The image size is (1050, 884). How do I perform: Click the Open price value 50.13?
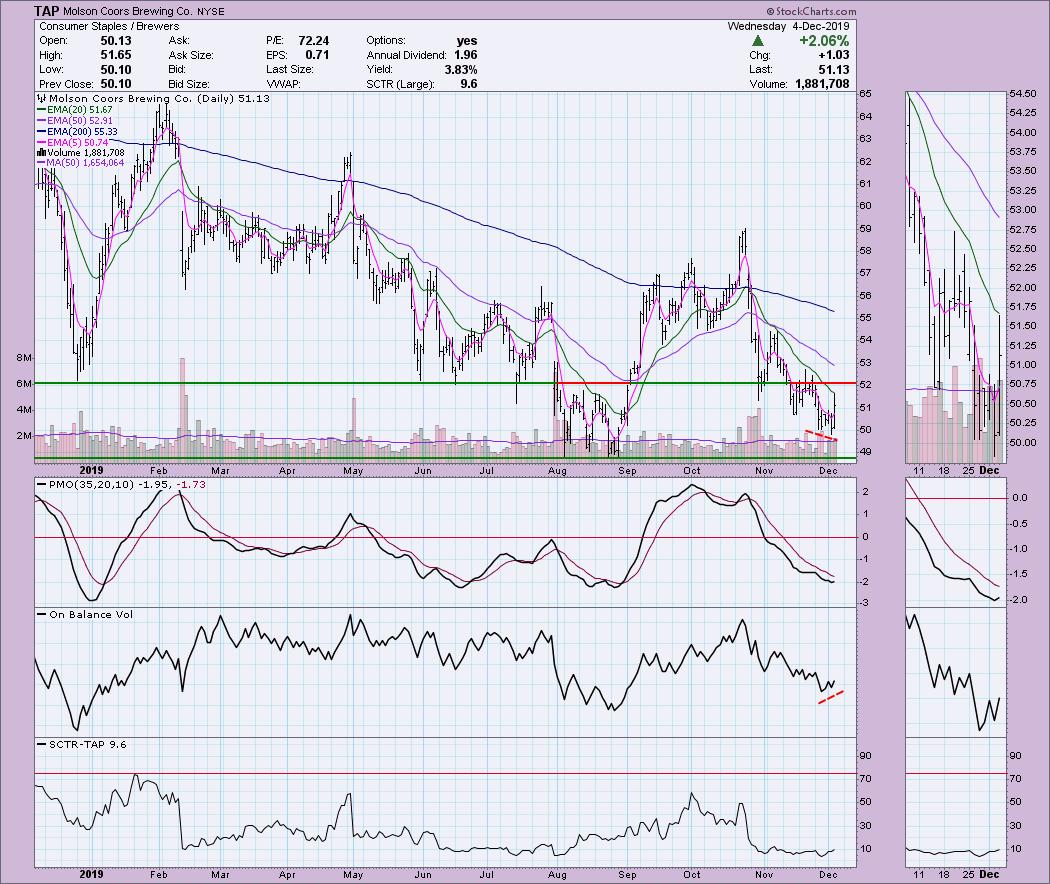pyautogui.click(x=116, y=41)
